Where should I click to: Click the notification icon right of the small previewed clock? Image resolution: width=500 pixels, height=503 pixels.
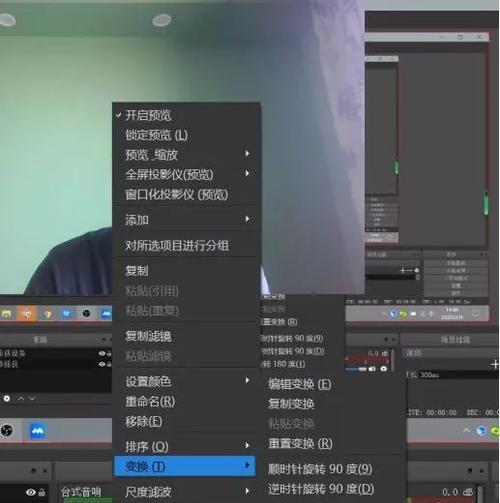476,314
